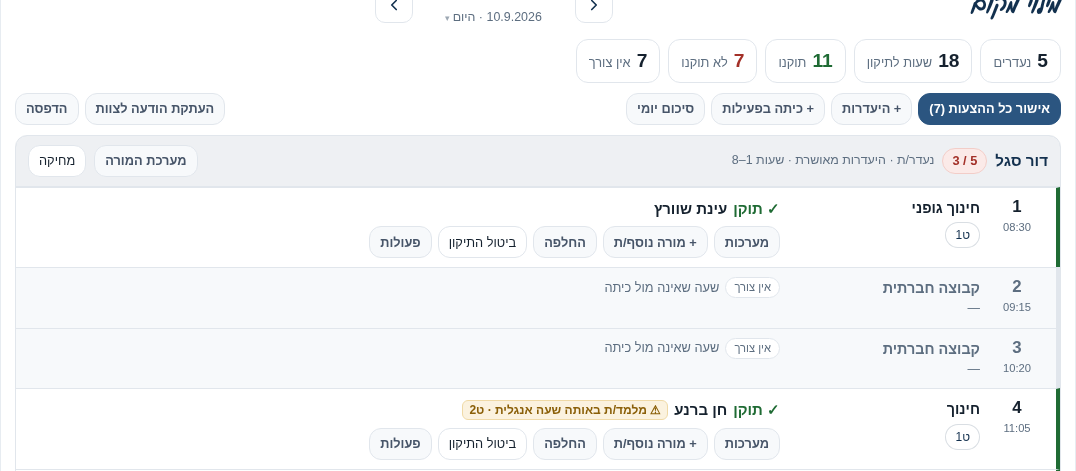Click substitute name חן ברנע

[x=700, y=411]
